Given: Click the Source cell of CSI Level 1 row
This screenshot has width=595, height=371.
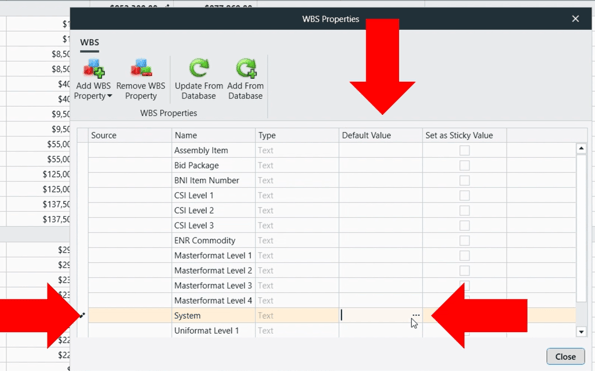Looking at the screenshot, I should point(130,195).
